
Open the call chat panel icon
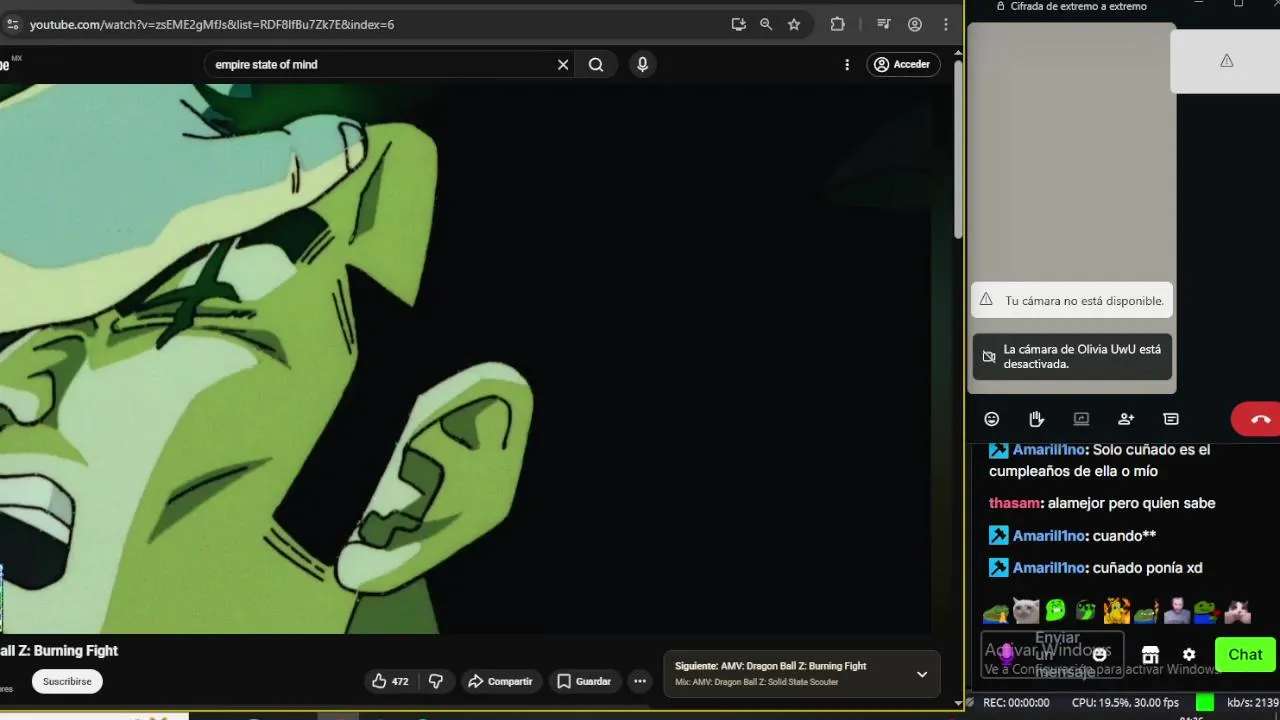click(x=1171, y=419)
